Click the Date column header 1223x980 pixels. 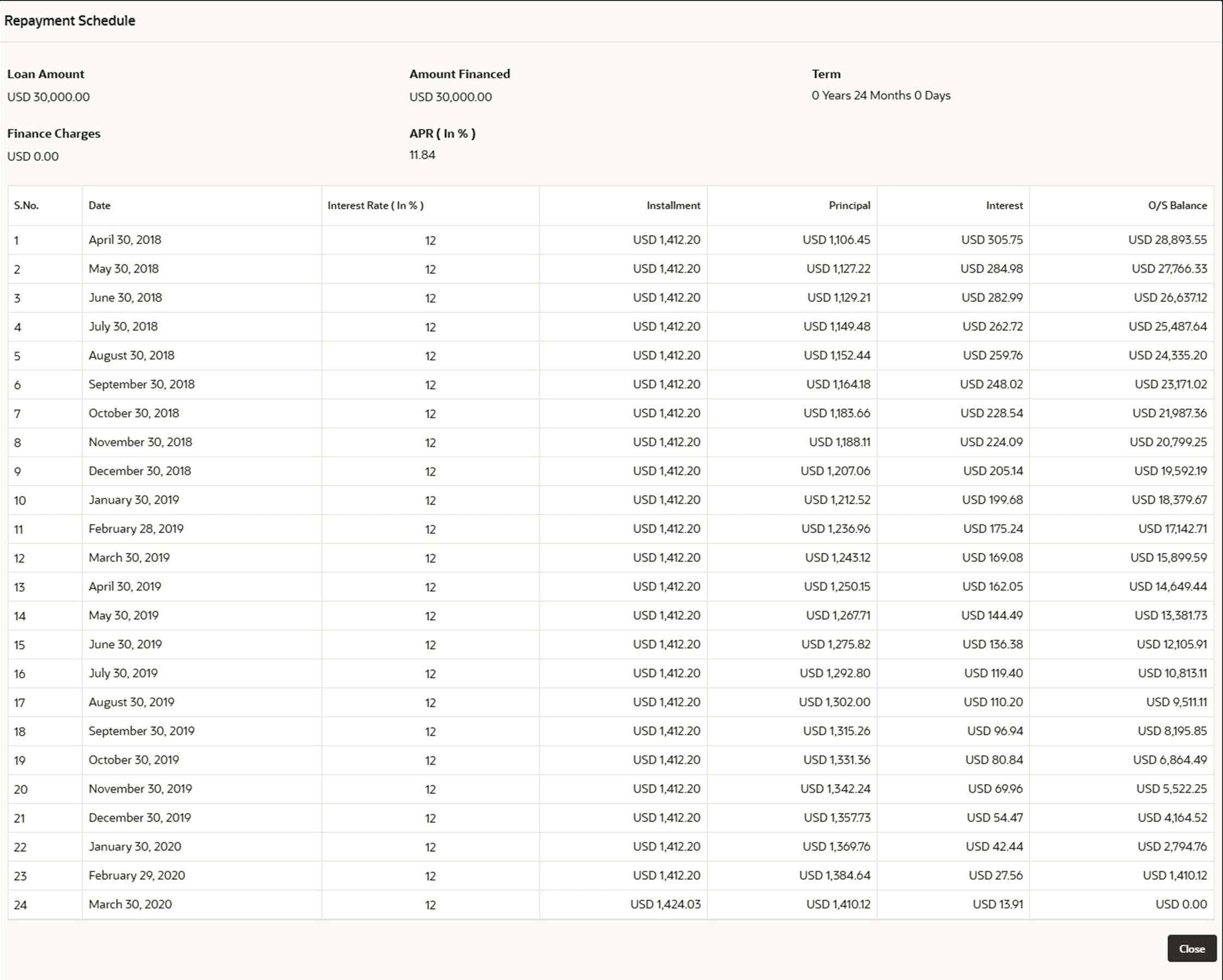coord(99,205)
